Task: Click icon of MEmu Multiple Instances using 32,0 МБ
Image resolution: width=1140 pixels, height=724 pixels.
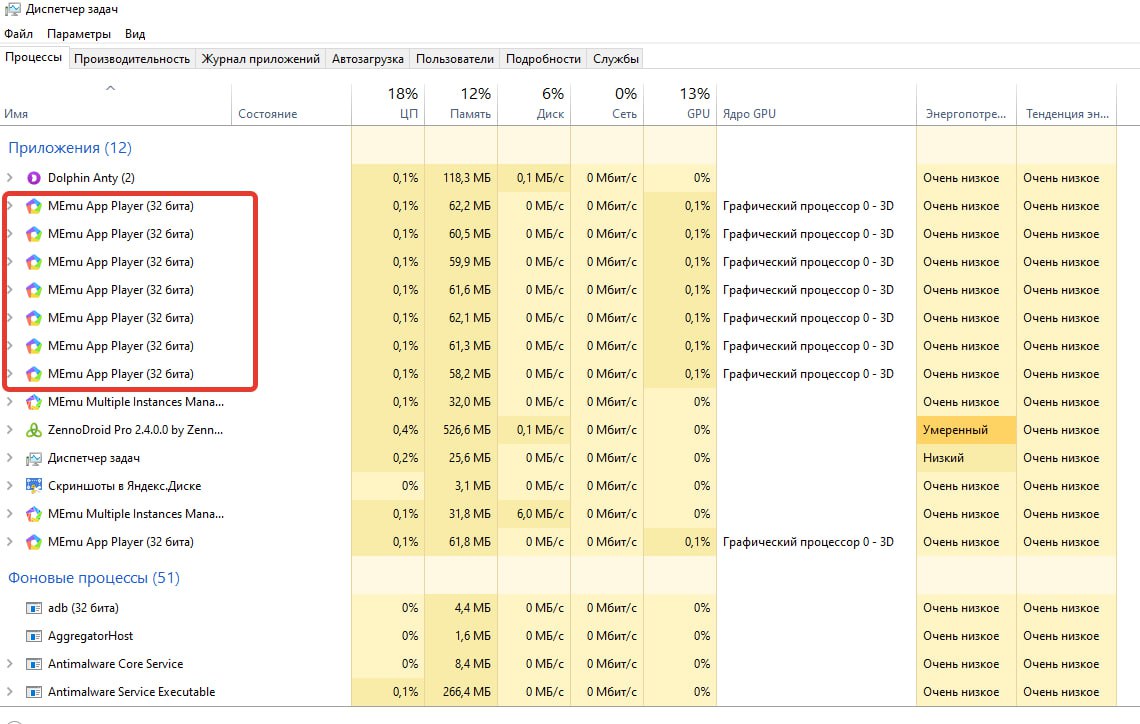Action: click(x=33, y=402)
